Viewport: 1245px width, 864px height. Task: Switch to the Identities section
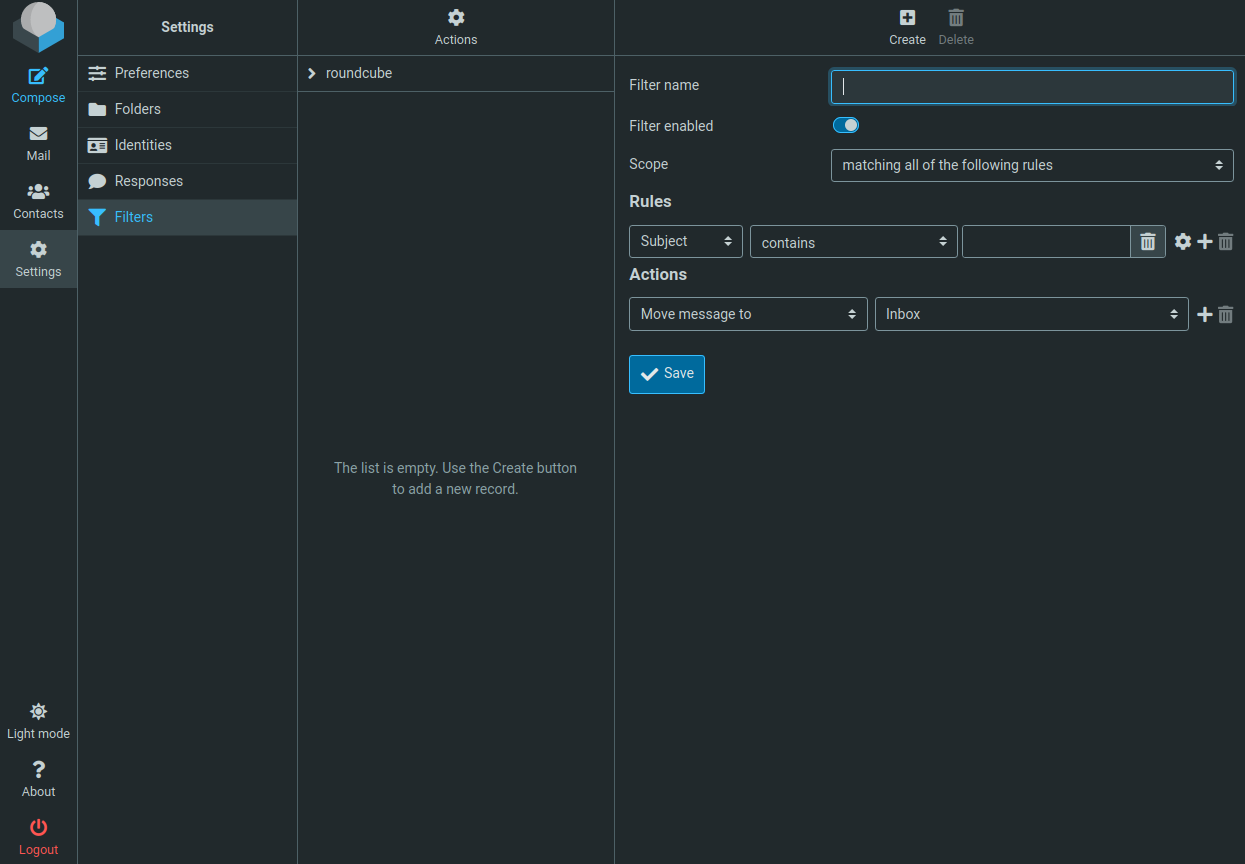click(140, 145)
